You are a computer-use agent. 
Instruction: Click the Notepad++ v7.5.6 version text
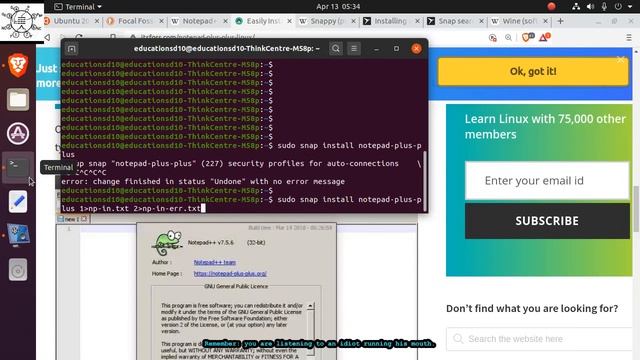pyautogui.click(x=211, y=242)
